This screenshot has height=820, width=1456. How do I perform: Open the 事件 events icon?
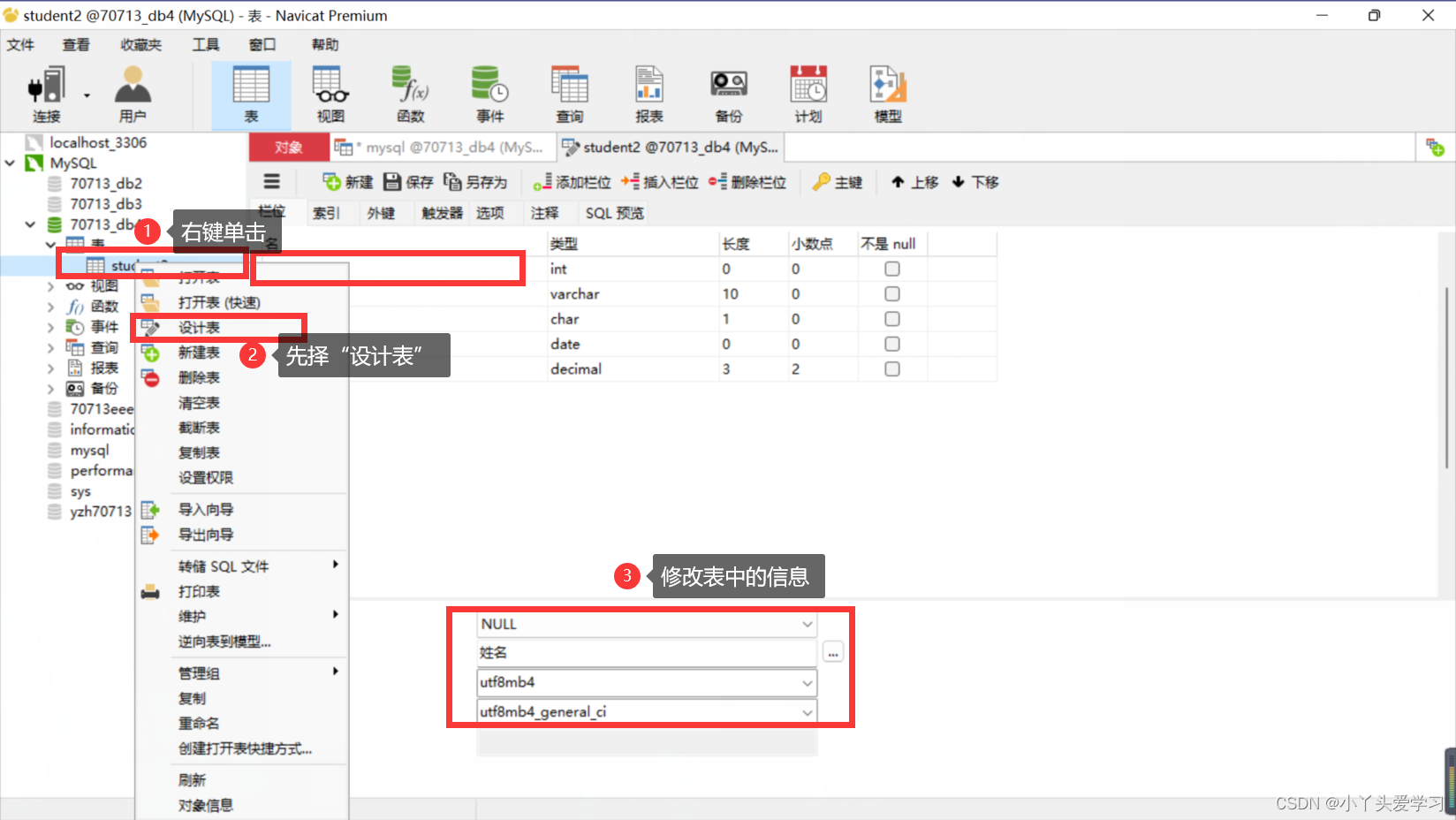489,95
